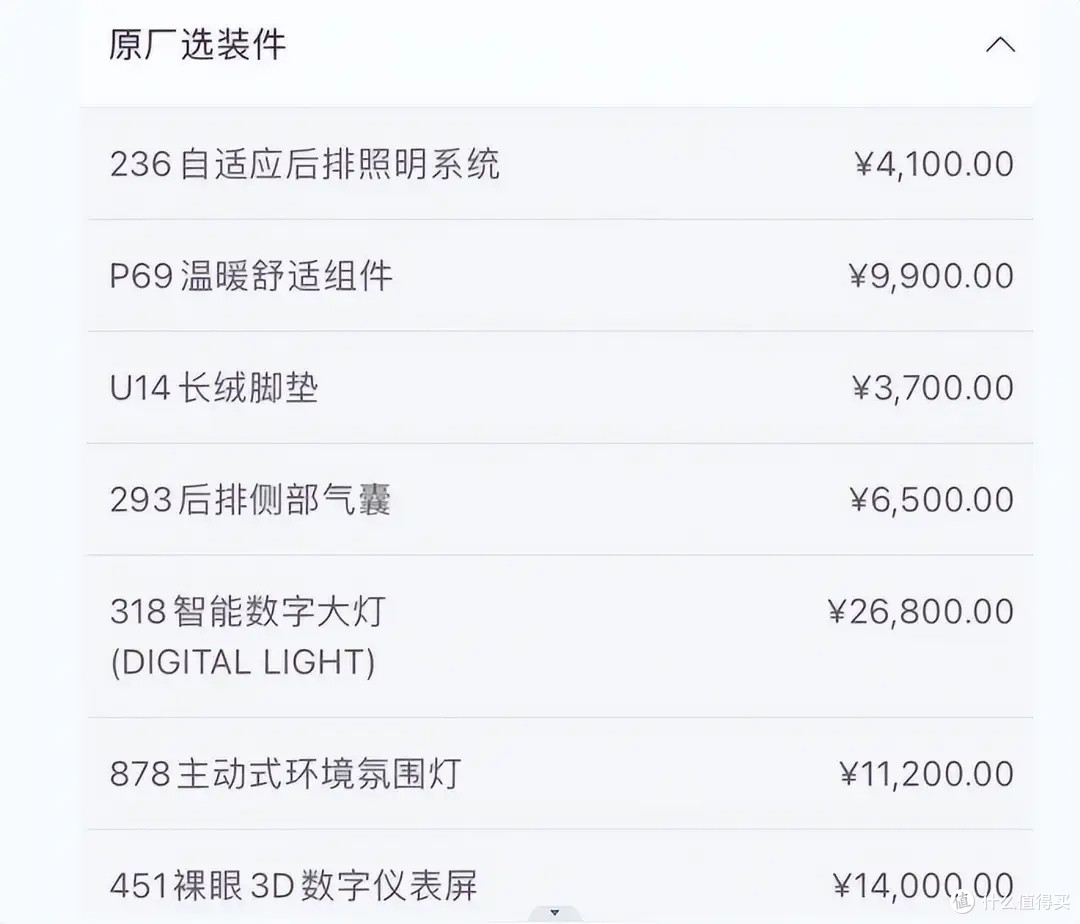Select 878 主动式环境氛围灯 row
This screenshot has height=924, width=1080.
click(284, 773)
